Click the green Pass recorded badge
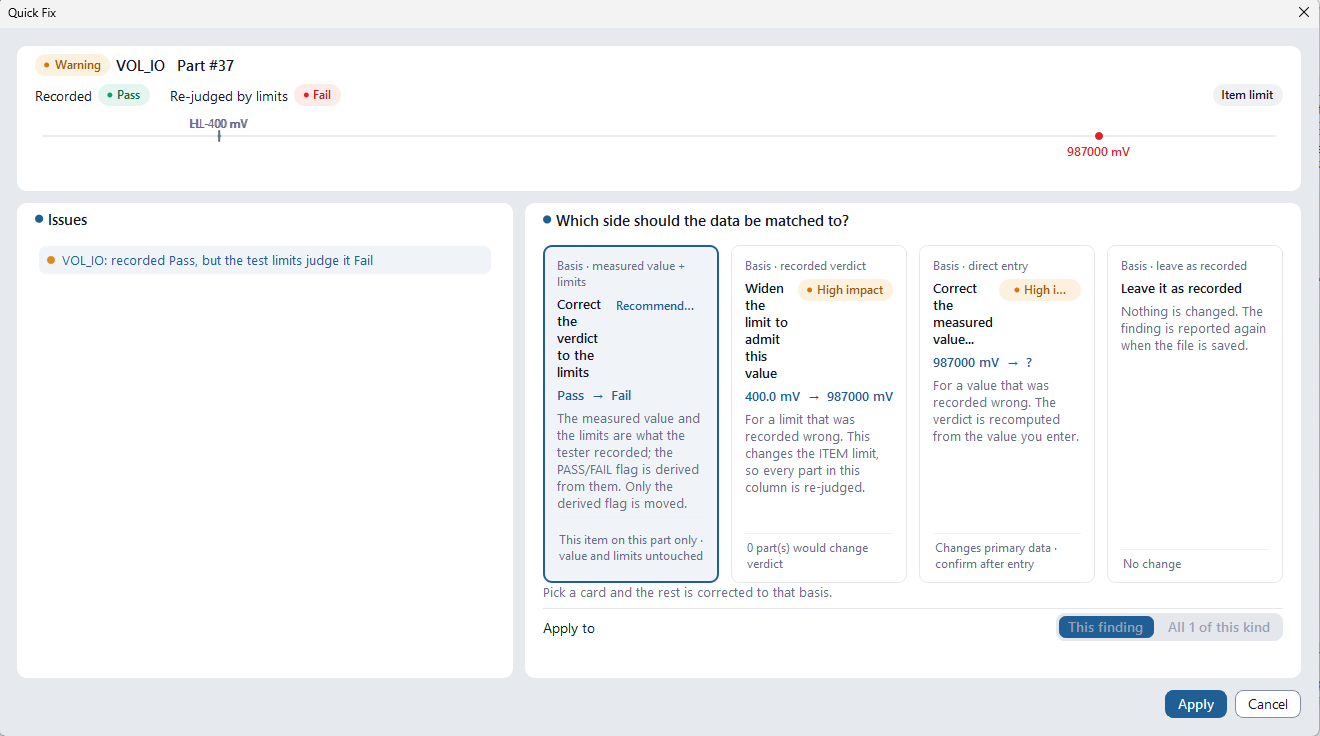1320x736 pixels. 124,95
